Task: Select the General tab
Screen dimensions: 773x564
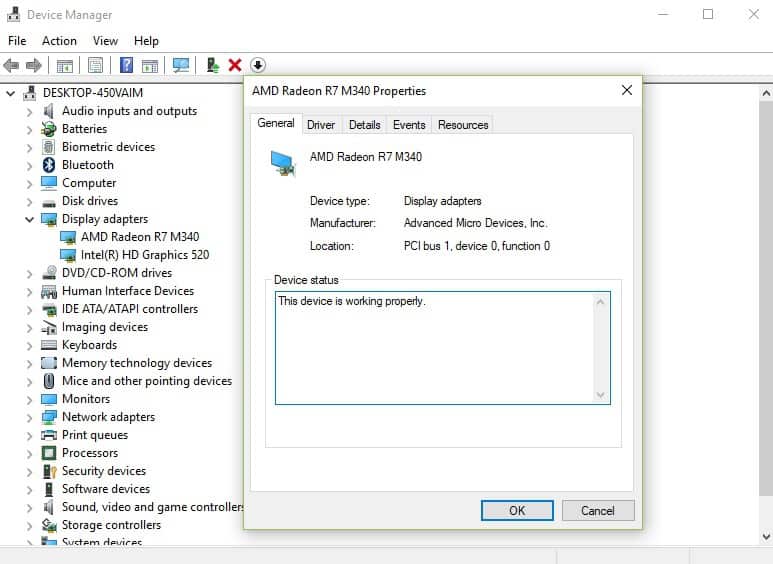Action: [x=276, y=123]
